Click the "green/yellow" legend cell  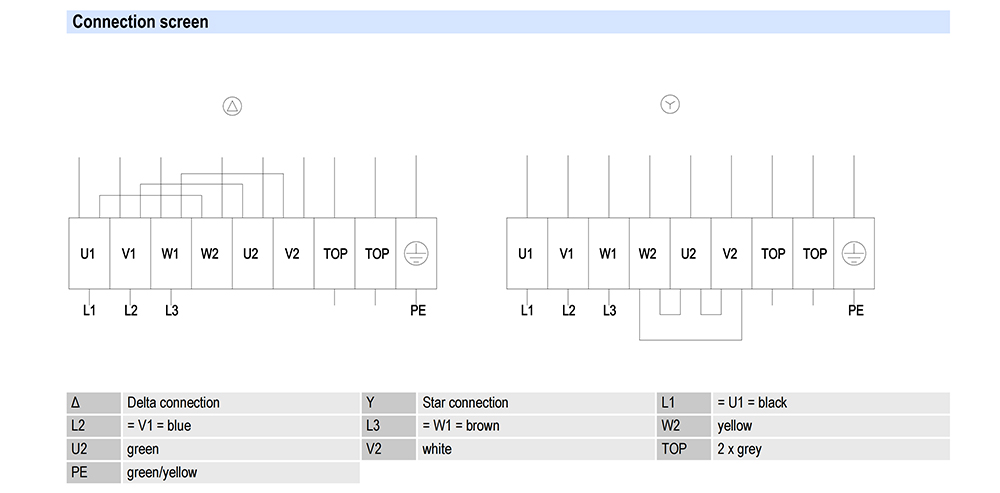point(162,472)
